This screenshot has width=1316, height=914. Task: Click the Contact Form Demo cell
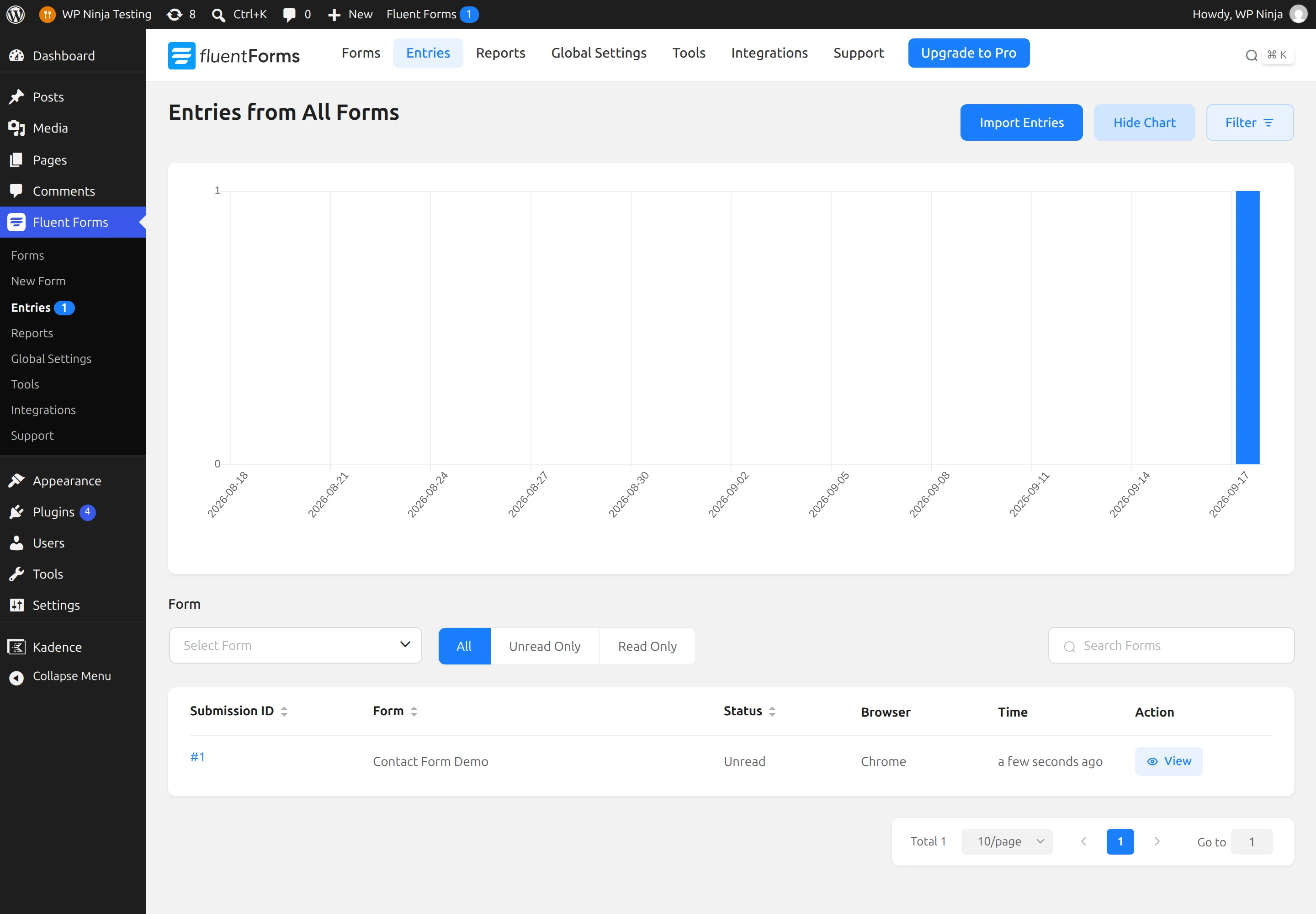[x=430, y=762]
